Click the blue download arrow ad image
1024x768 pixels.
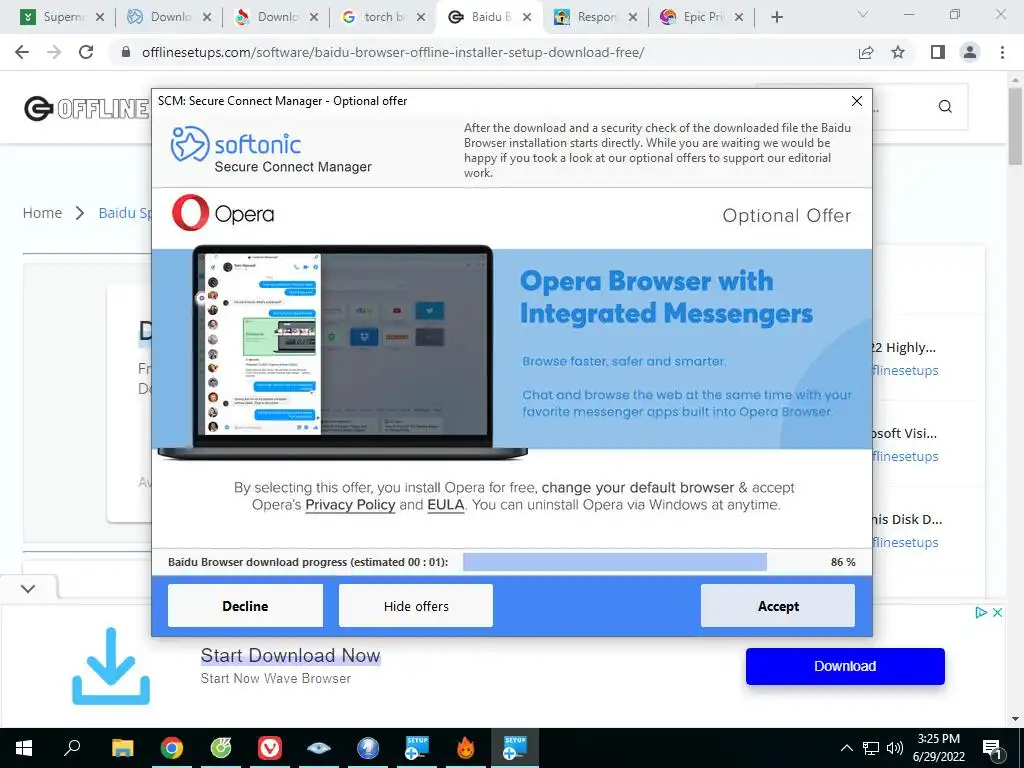(x=111, y=666)
